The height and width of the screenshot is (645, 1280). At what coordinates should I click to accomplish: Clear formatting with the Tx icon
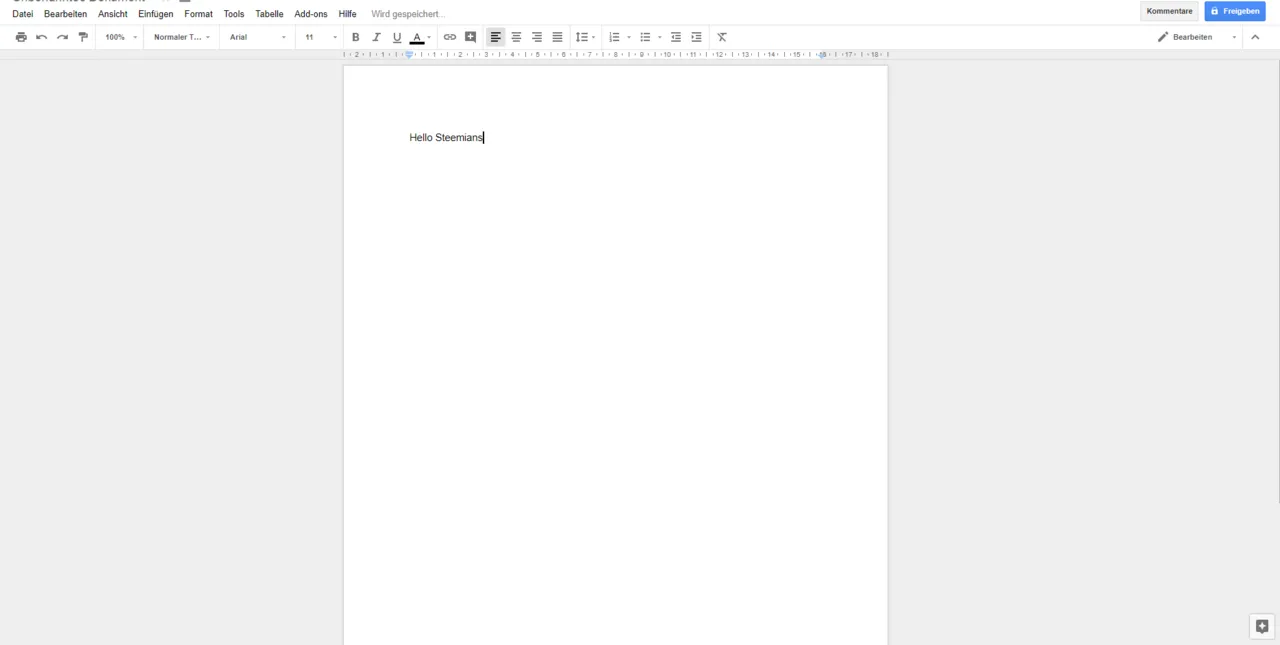pos(722,37)
